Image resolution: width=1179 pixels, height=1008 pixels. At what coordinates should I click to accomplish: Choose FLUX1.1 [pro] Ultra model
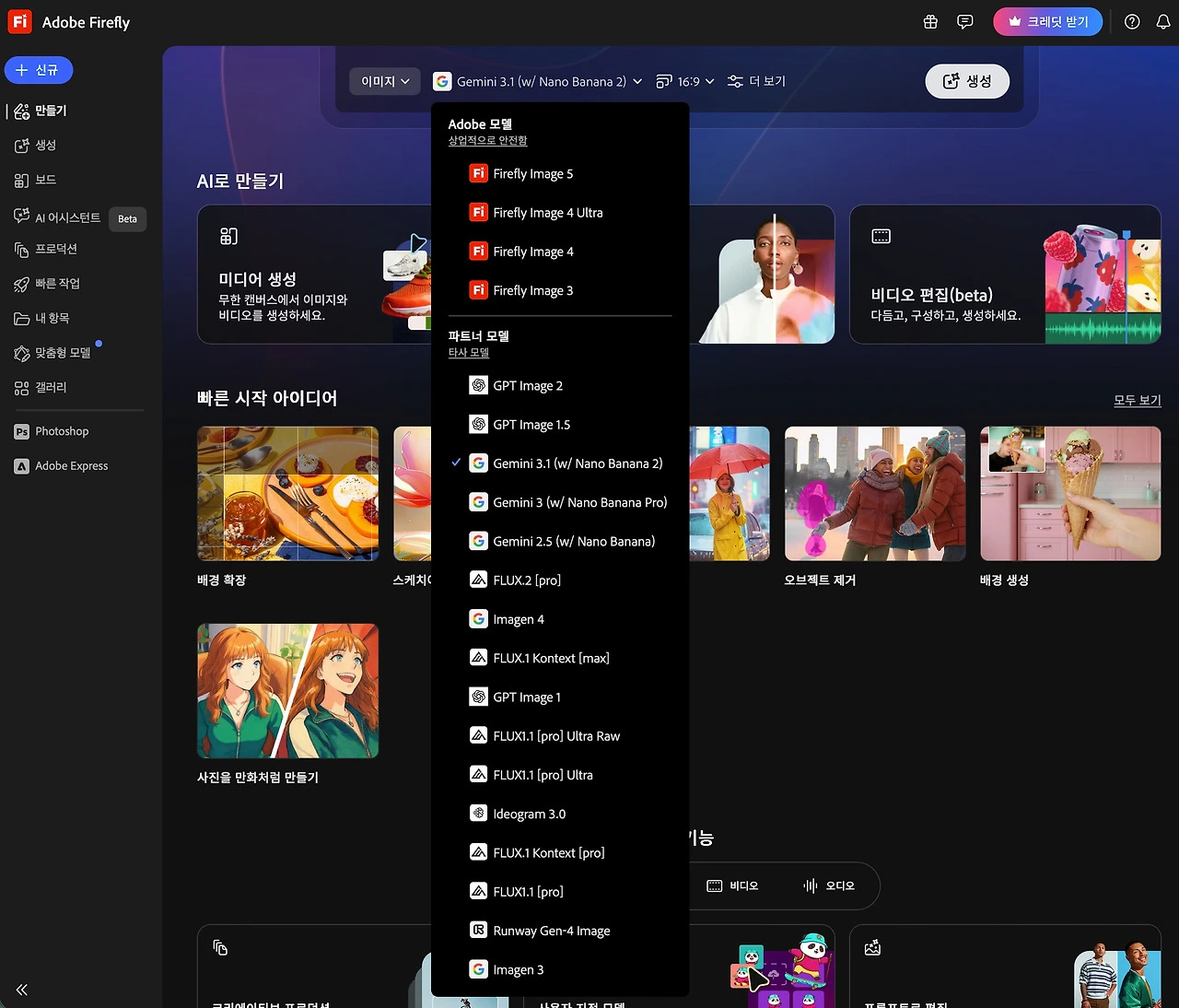point(560,775)
